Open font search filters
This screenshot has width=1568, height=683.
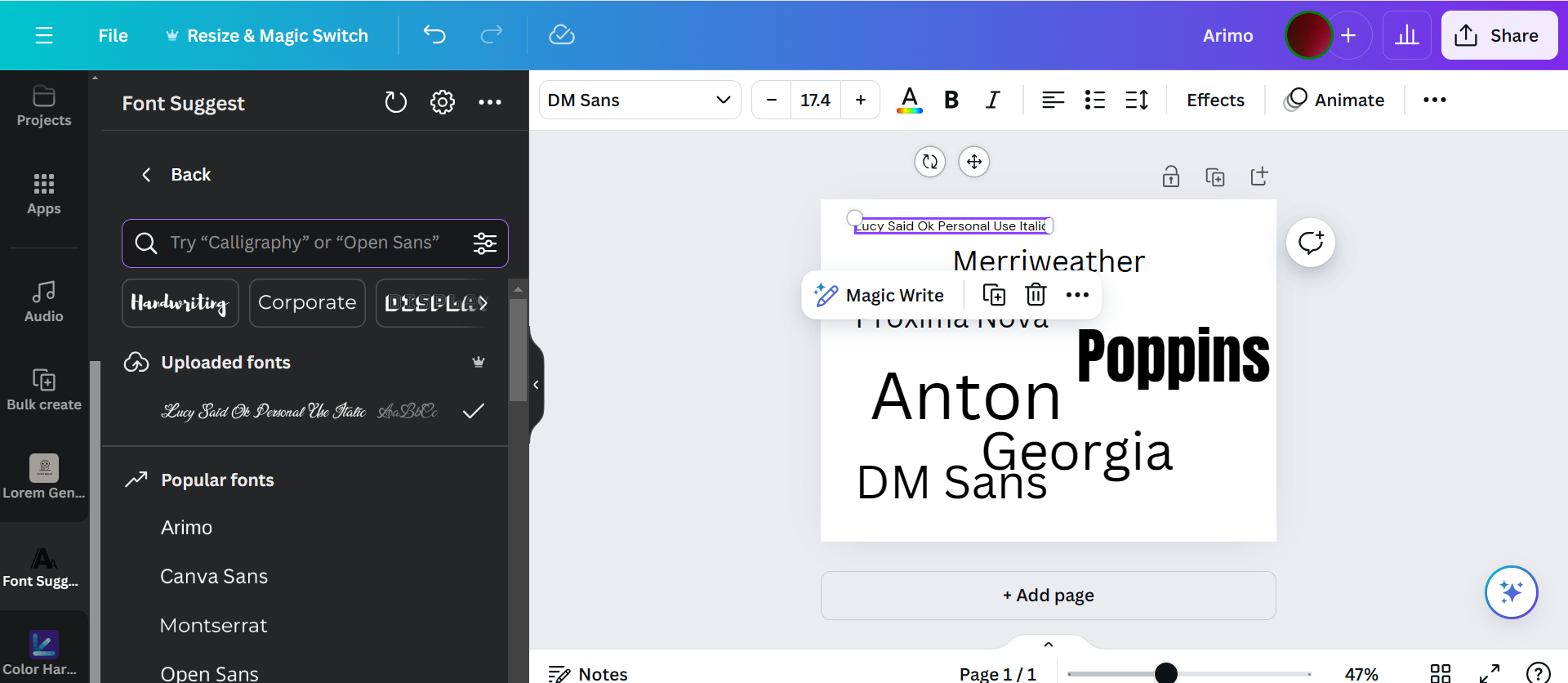[x=485, y=243]
